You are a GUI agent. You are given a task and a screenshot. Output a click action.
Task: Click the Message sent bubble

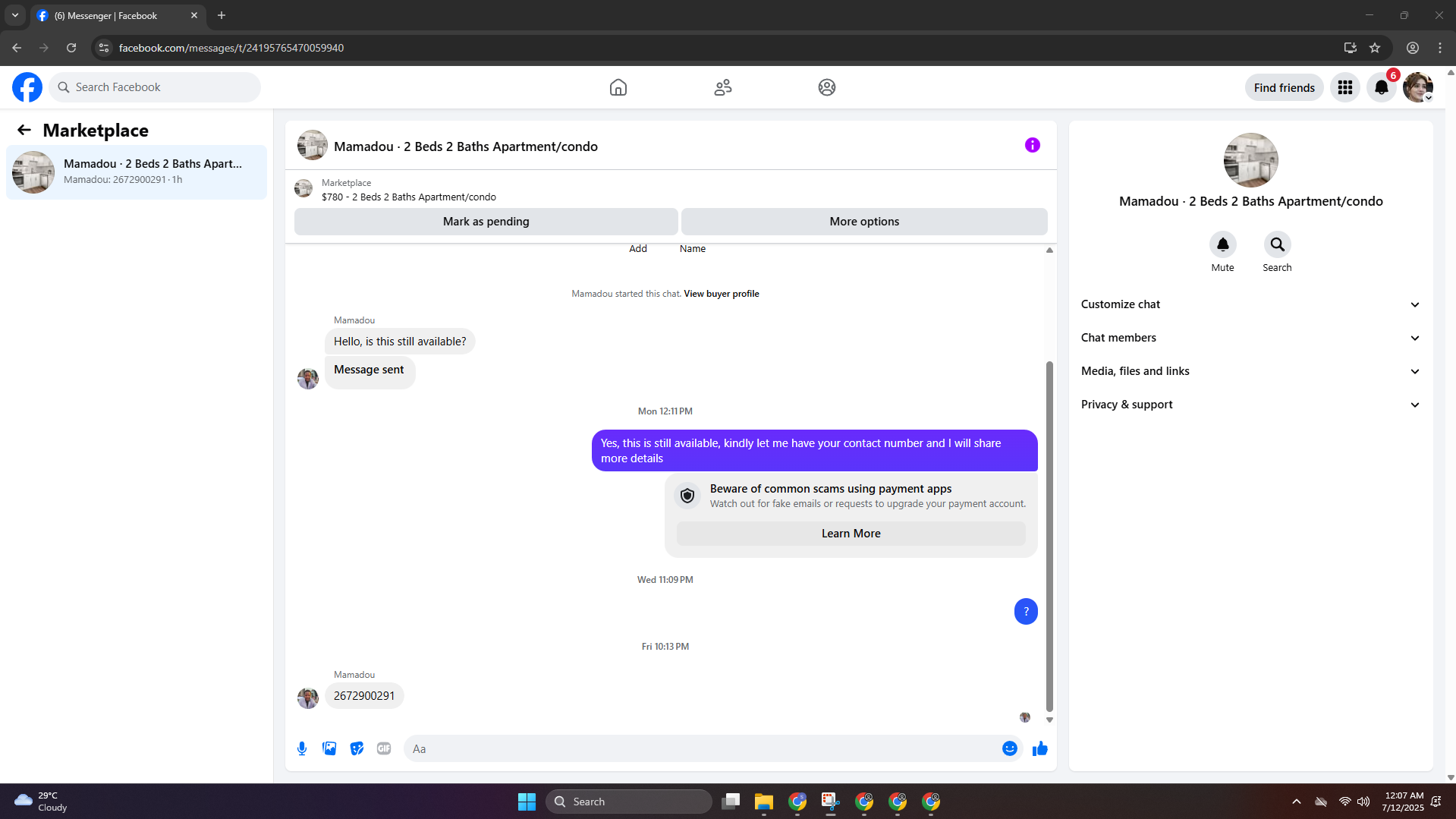point(370,372)
